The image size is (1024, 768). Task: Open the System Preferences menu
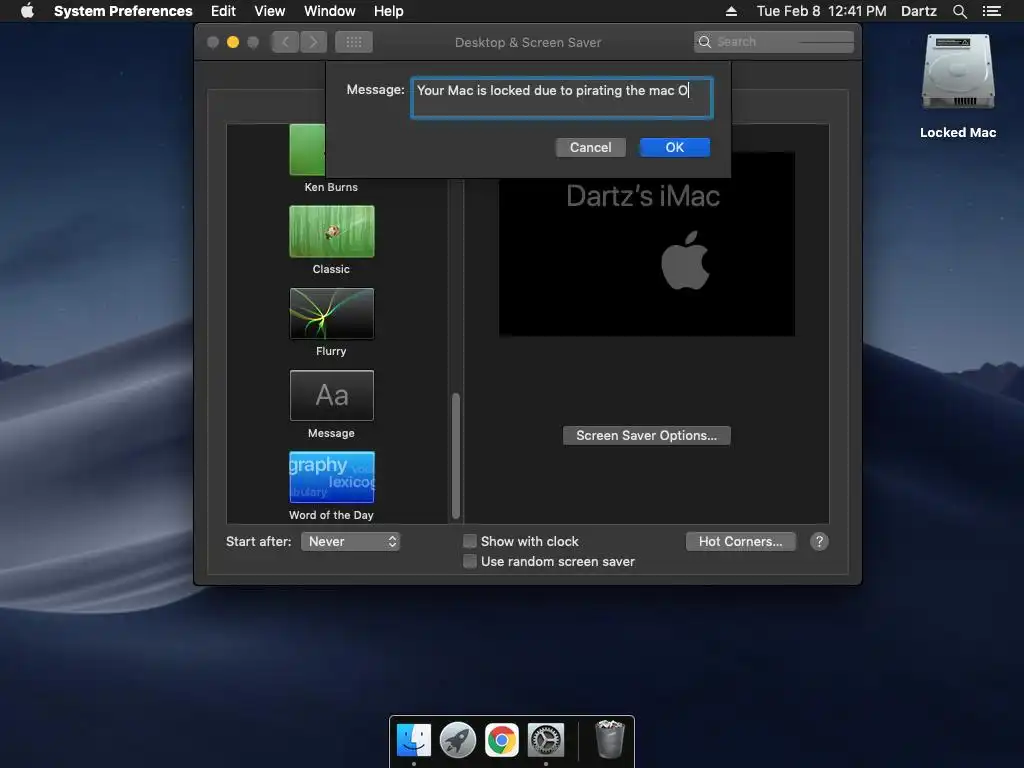[x=123, y=11]
